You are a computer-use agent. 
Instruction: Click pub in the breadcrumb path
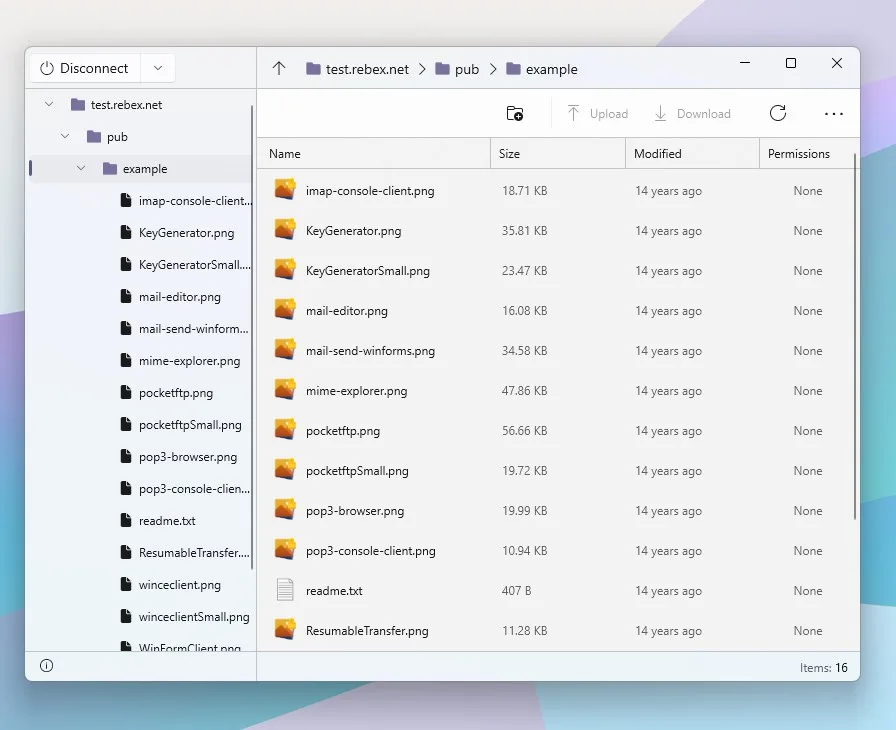(457, 69)
